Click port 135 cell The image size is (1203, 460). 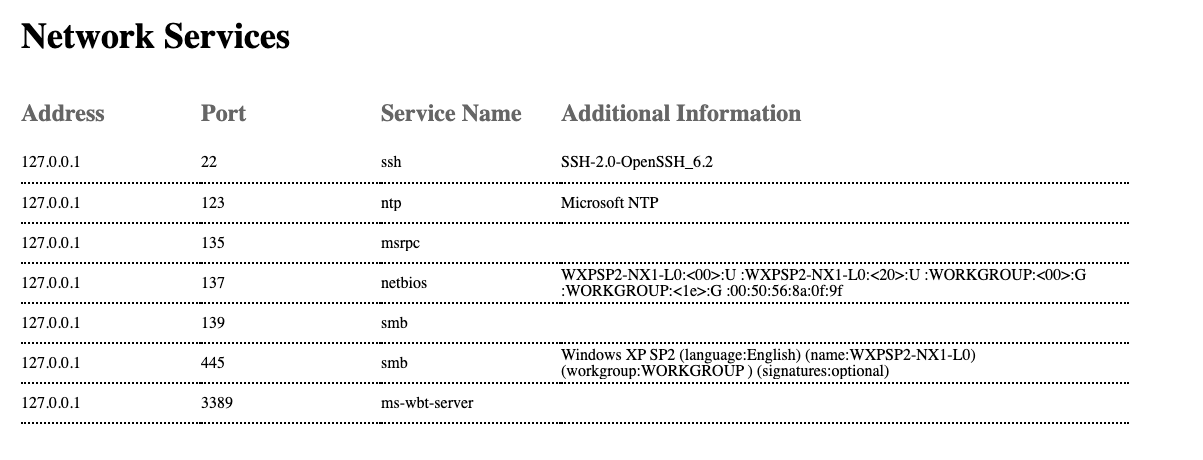(212, 243)
